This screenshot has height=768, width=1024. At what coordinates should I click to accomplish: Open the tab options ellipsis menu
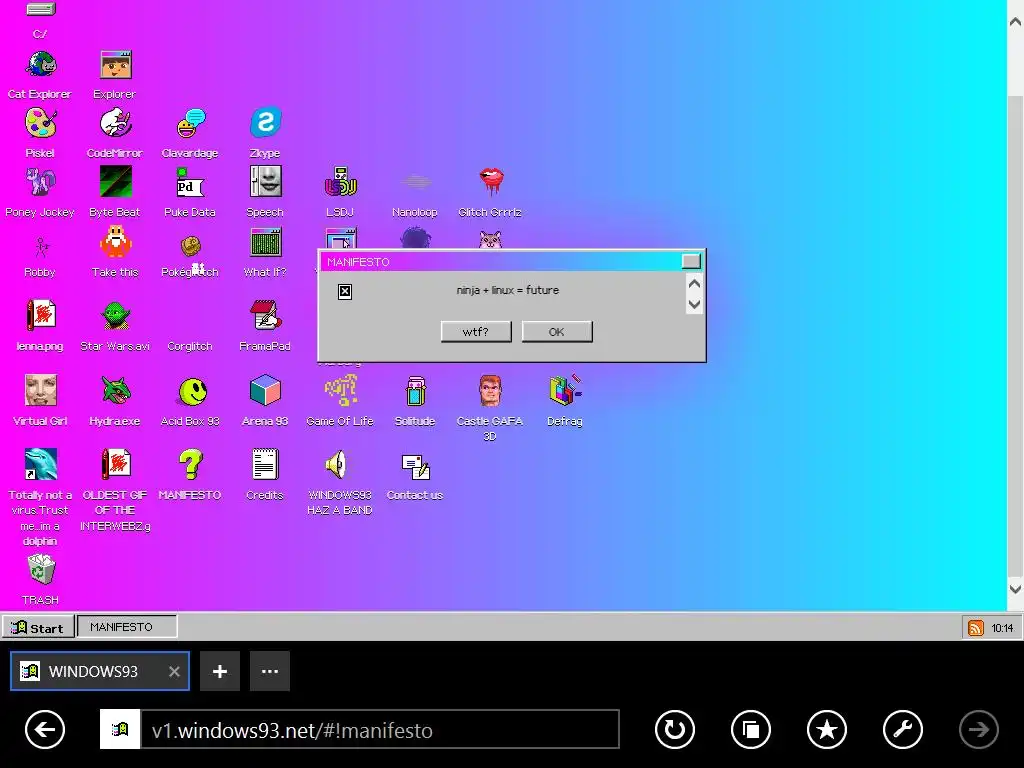270,671
